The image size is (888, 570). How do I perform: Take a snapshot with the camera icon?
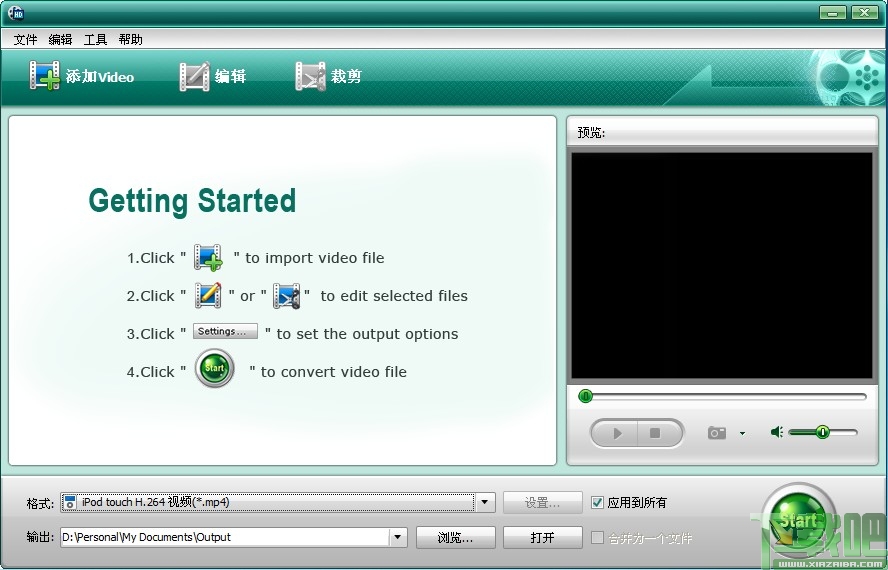(716, 433)
